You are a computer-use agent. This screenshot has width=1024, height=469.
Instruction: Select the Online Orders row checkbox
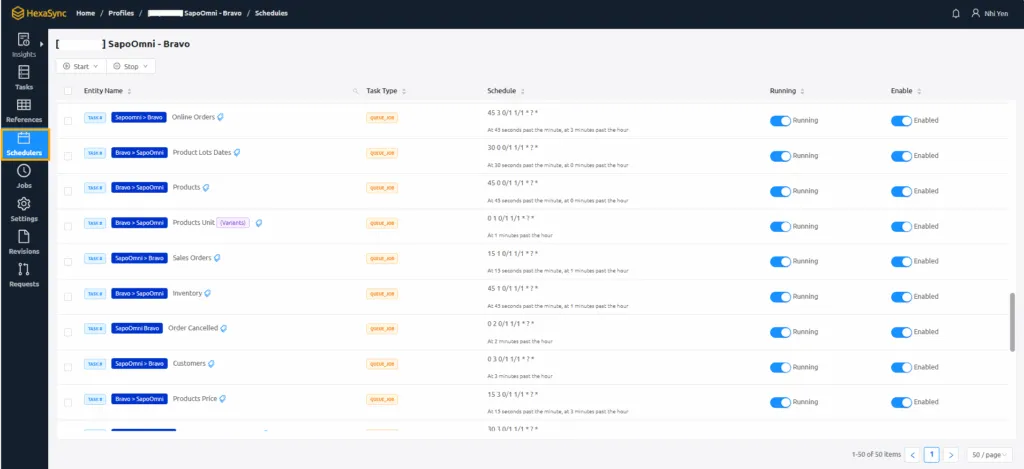68,121
